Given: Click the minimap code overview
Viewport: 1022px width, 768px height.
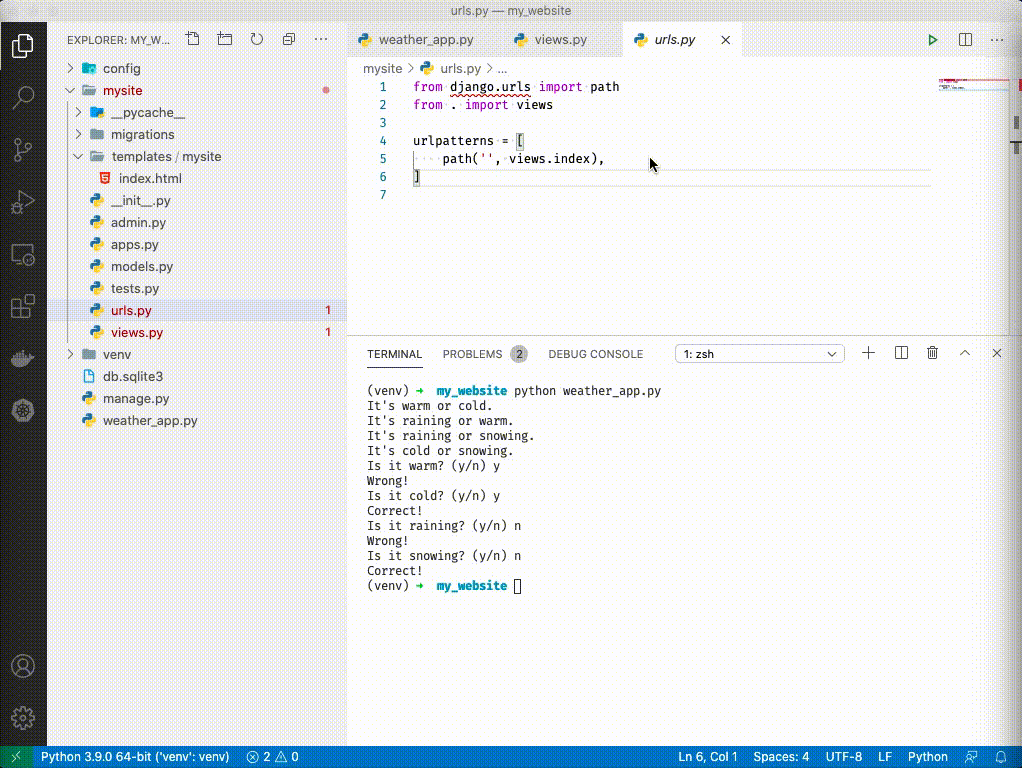Looking at the screenshot, I should point(961,86).
